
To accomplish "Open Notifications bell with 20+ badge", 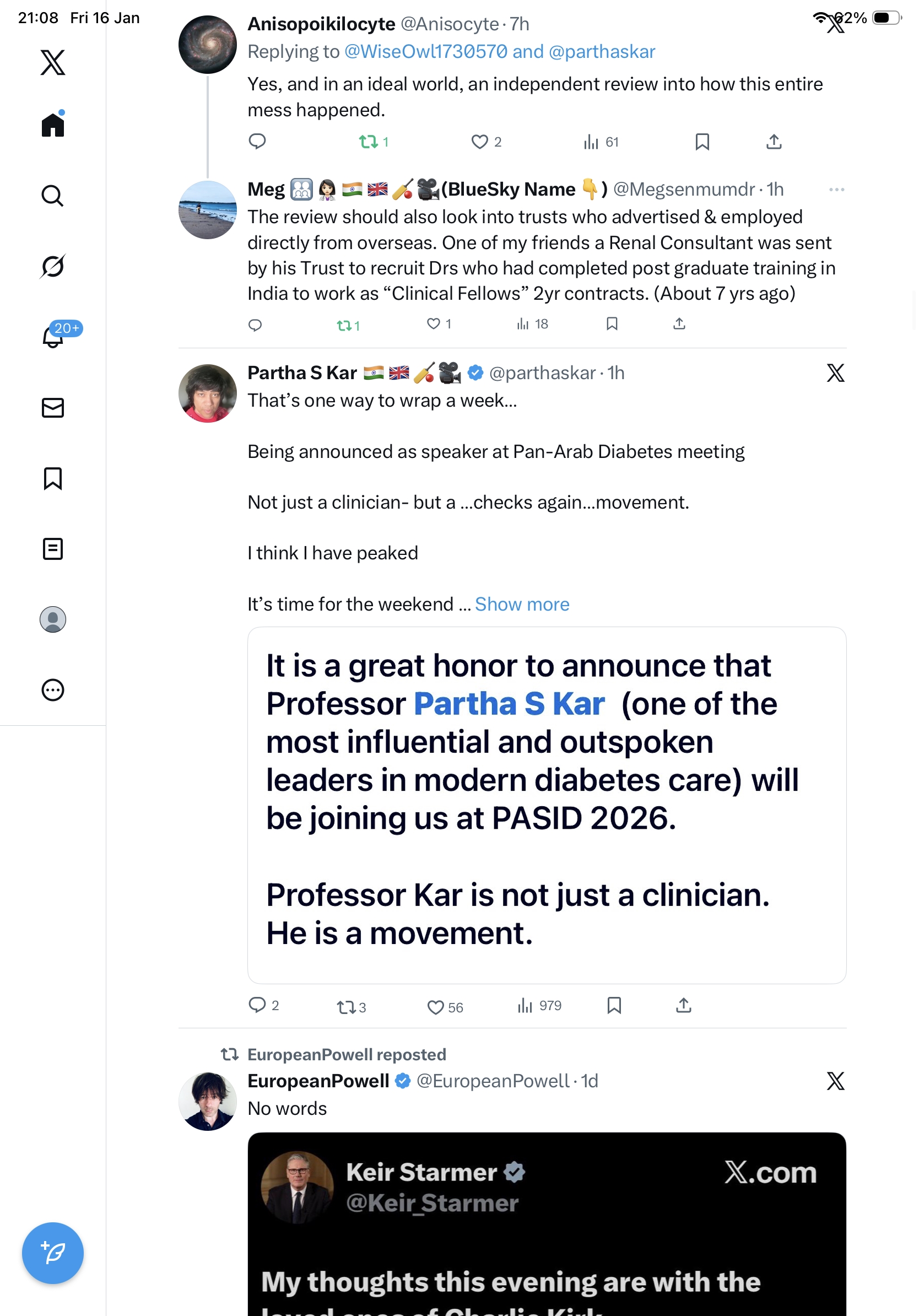I will 53,337.
